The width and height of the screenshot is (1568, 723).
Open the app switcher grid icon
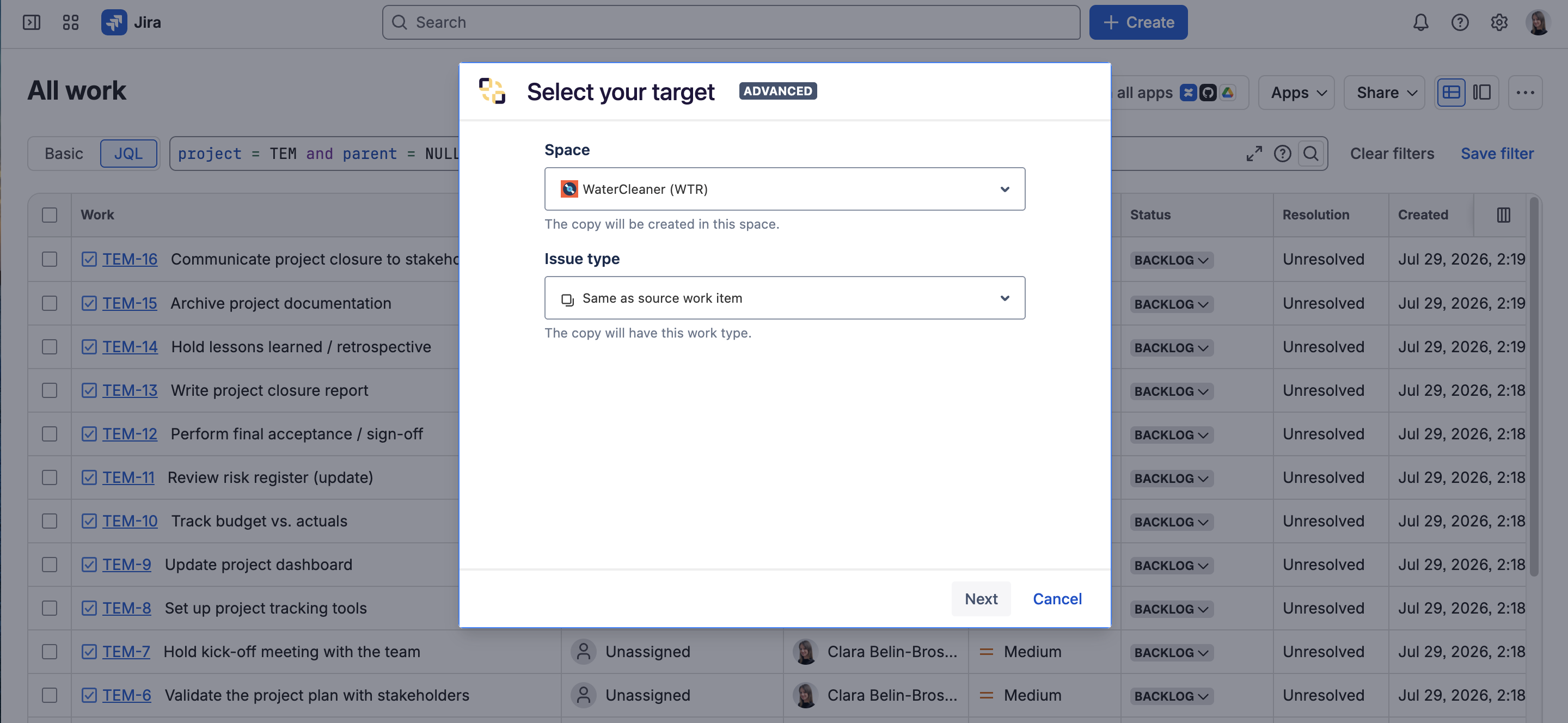(x=71, y=22)
